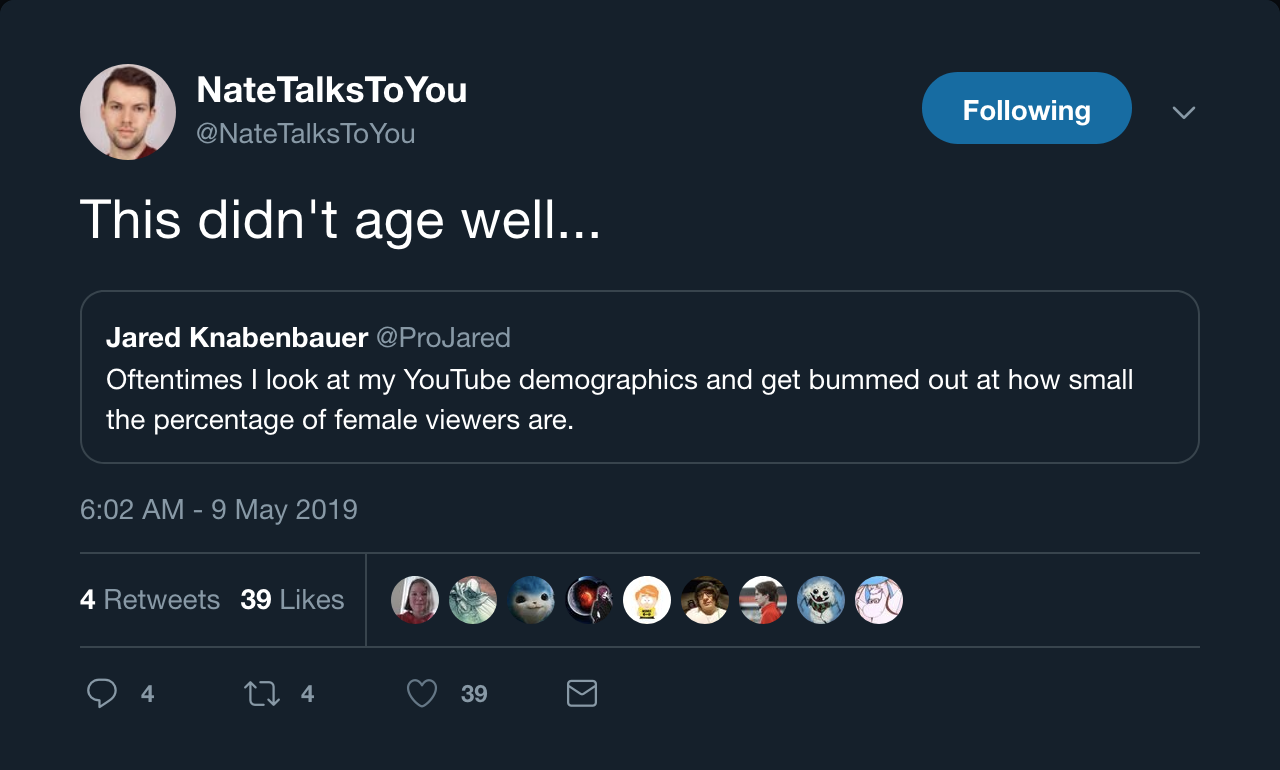Open NateTalksToYou's profile picture

(x=127, y=111)
